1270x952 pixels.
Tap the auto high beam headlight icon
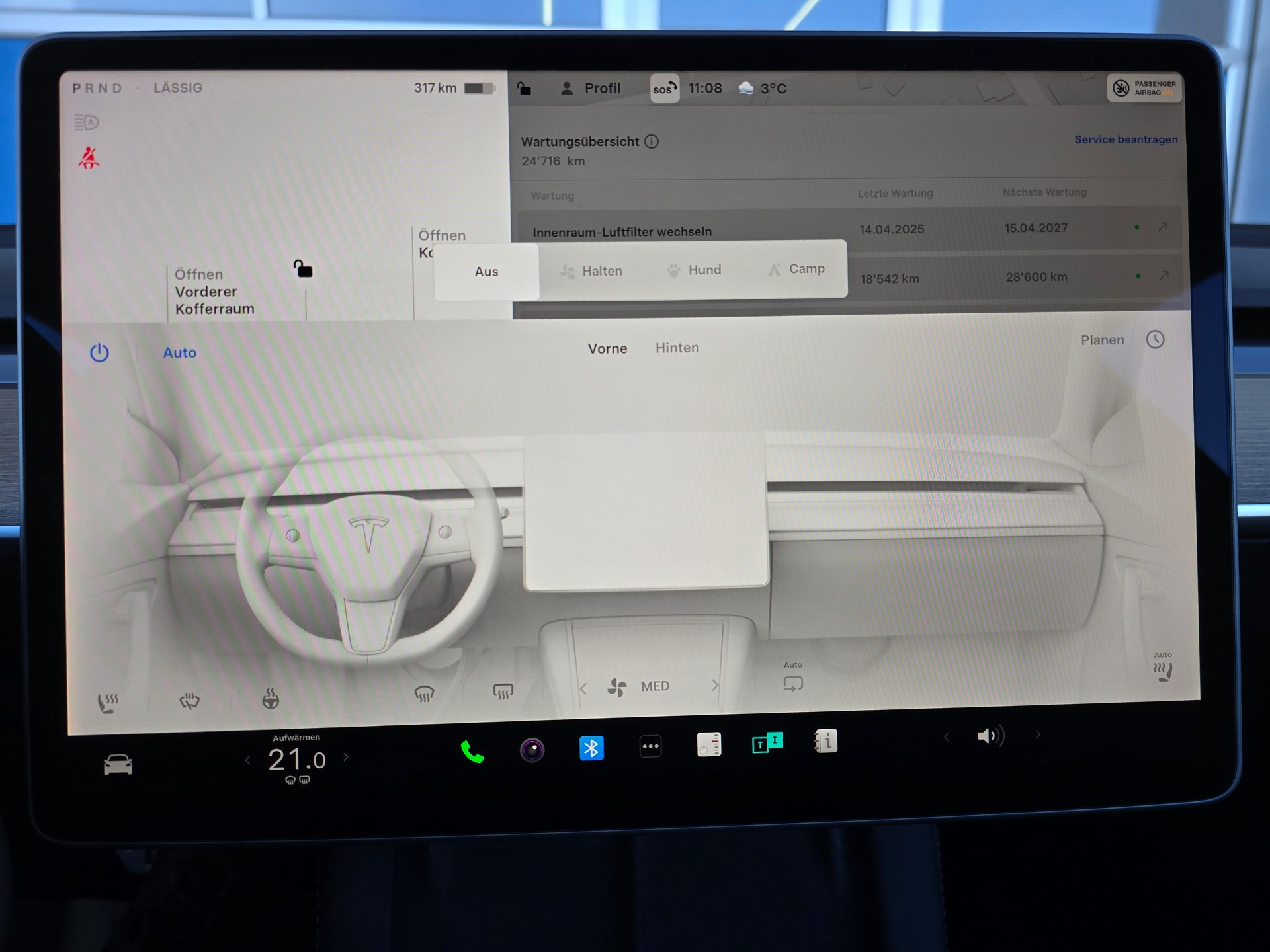[86, 122]
